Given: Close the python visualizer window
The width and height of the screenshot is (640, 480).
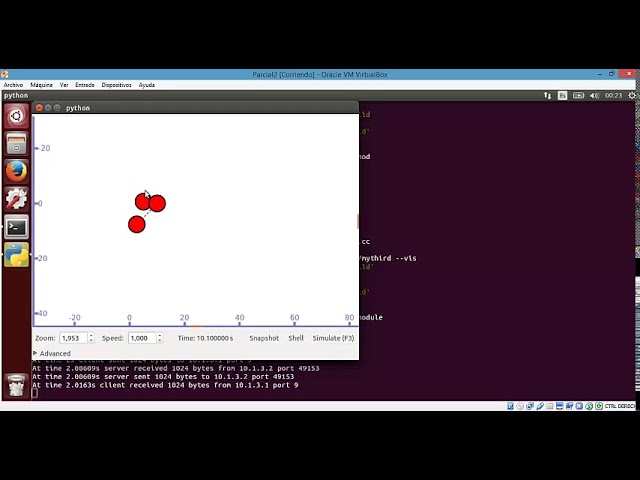Looking at the screenshot, I should pyautogui.click(x=39, y=108).
